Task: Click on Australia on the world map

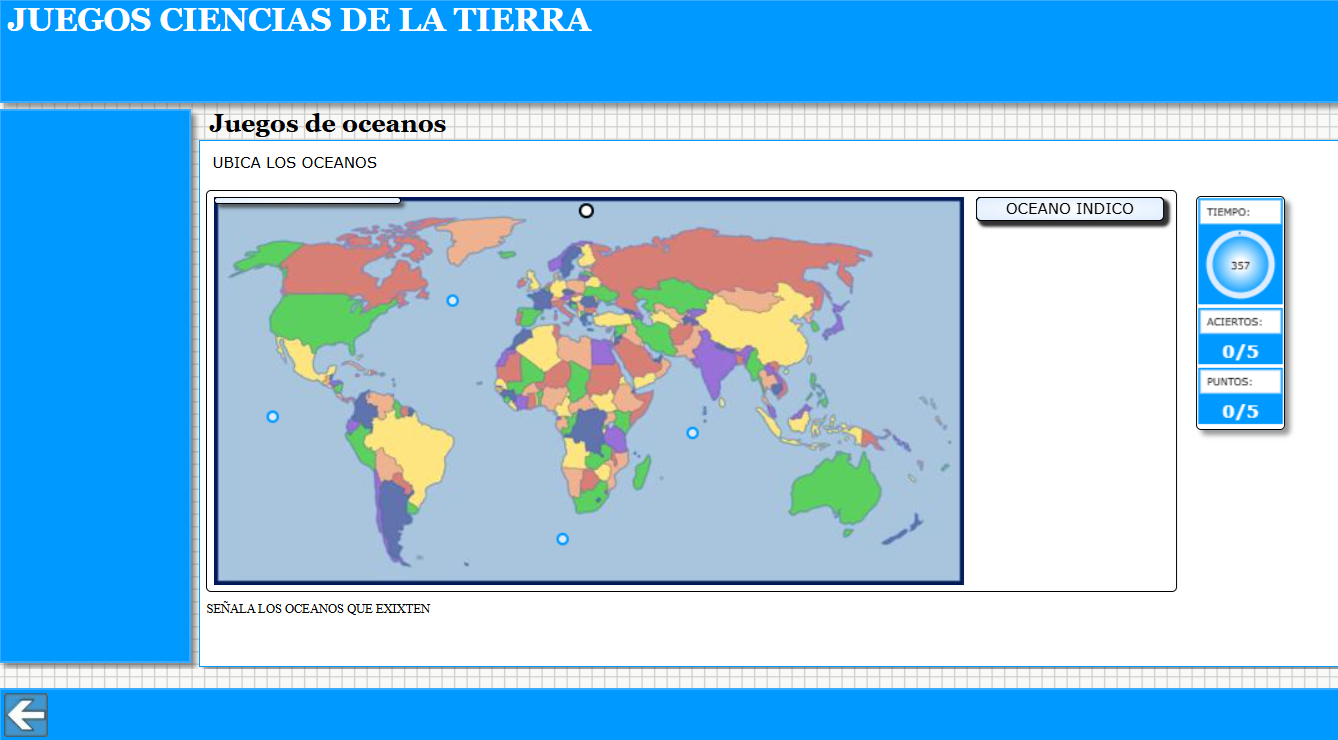Action: [x=836, y=492]
